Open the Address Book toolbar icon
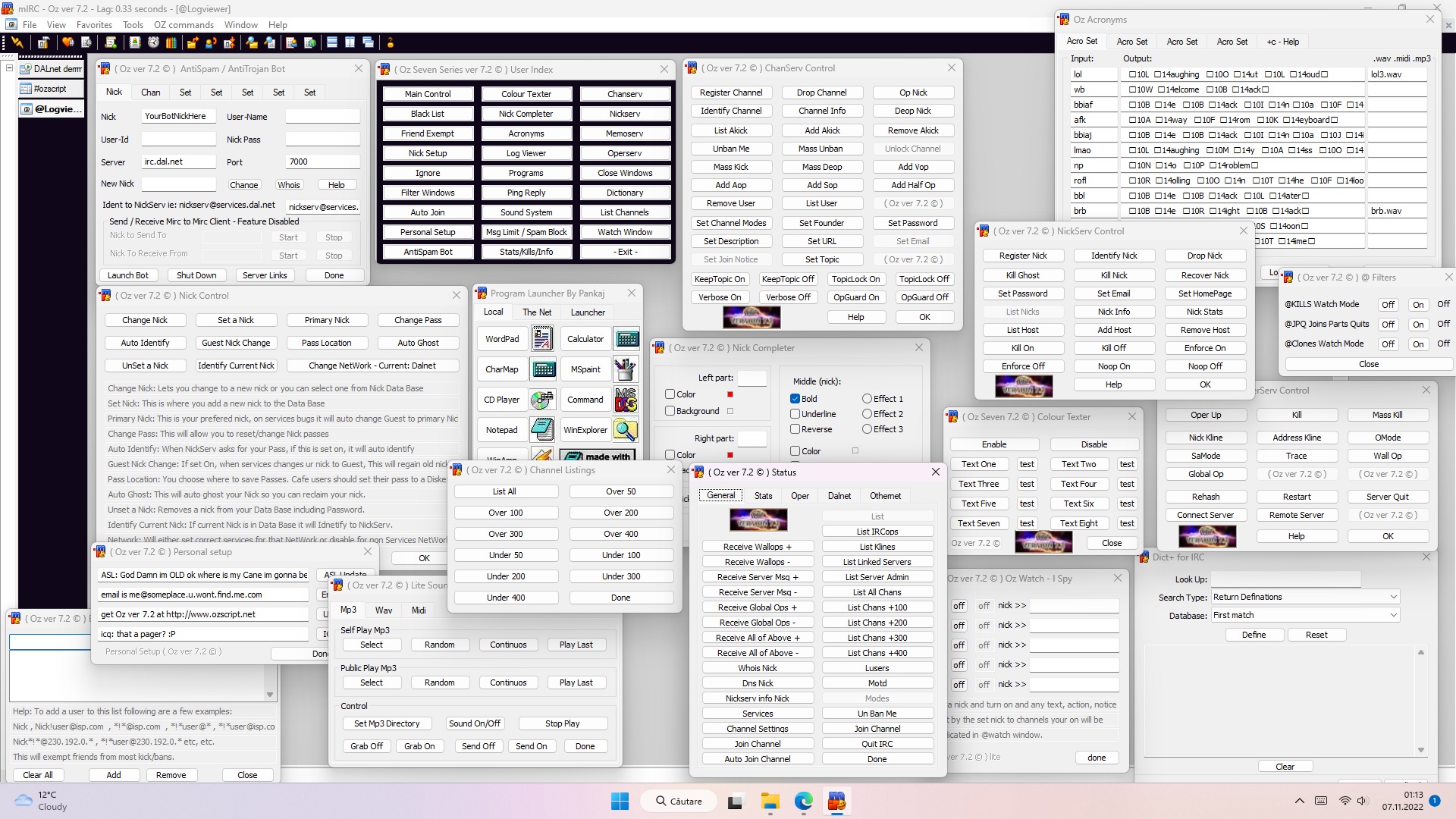 click(135, 42)
